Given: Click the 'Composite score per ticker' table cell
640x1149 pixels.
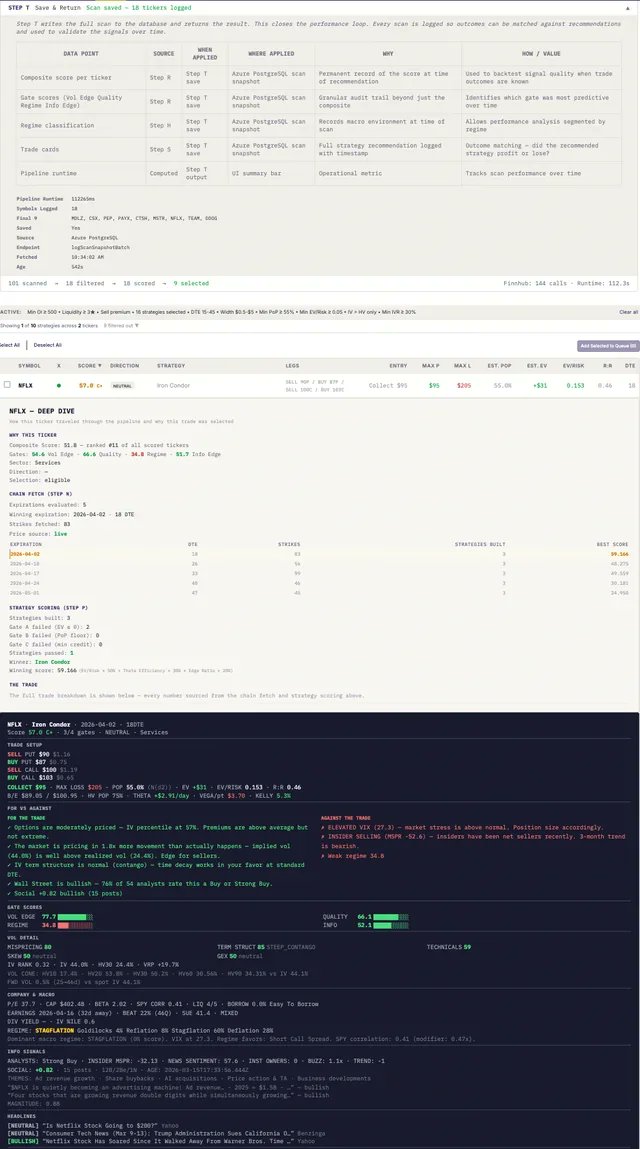Looking at the screenshot, I should tap(81, 77).
